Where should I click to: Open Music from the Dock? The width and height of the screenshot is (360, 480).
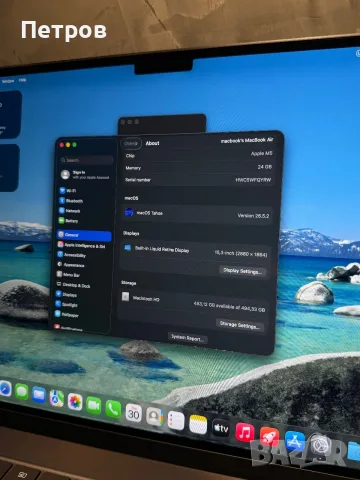coord(245,433)
